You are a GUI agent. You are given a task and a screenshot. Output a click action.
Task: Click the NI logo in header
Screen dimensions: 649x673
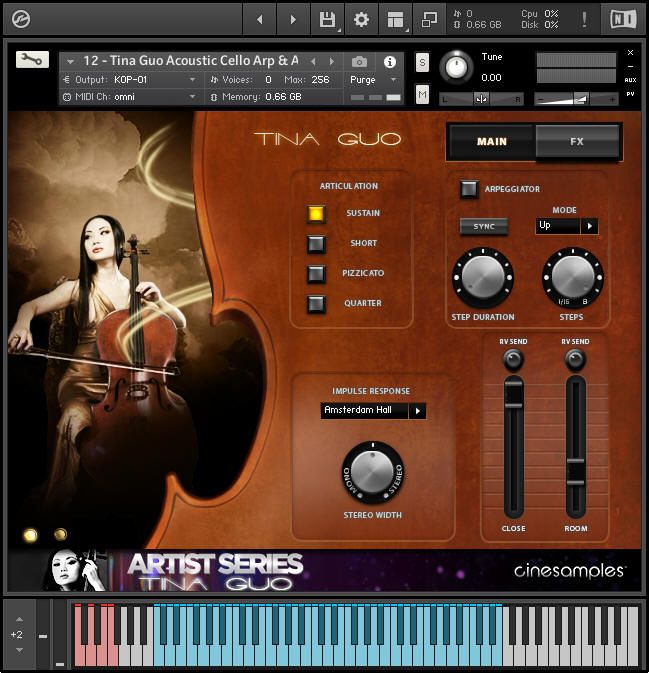coord(623,19)
